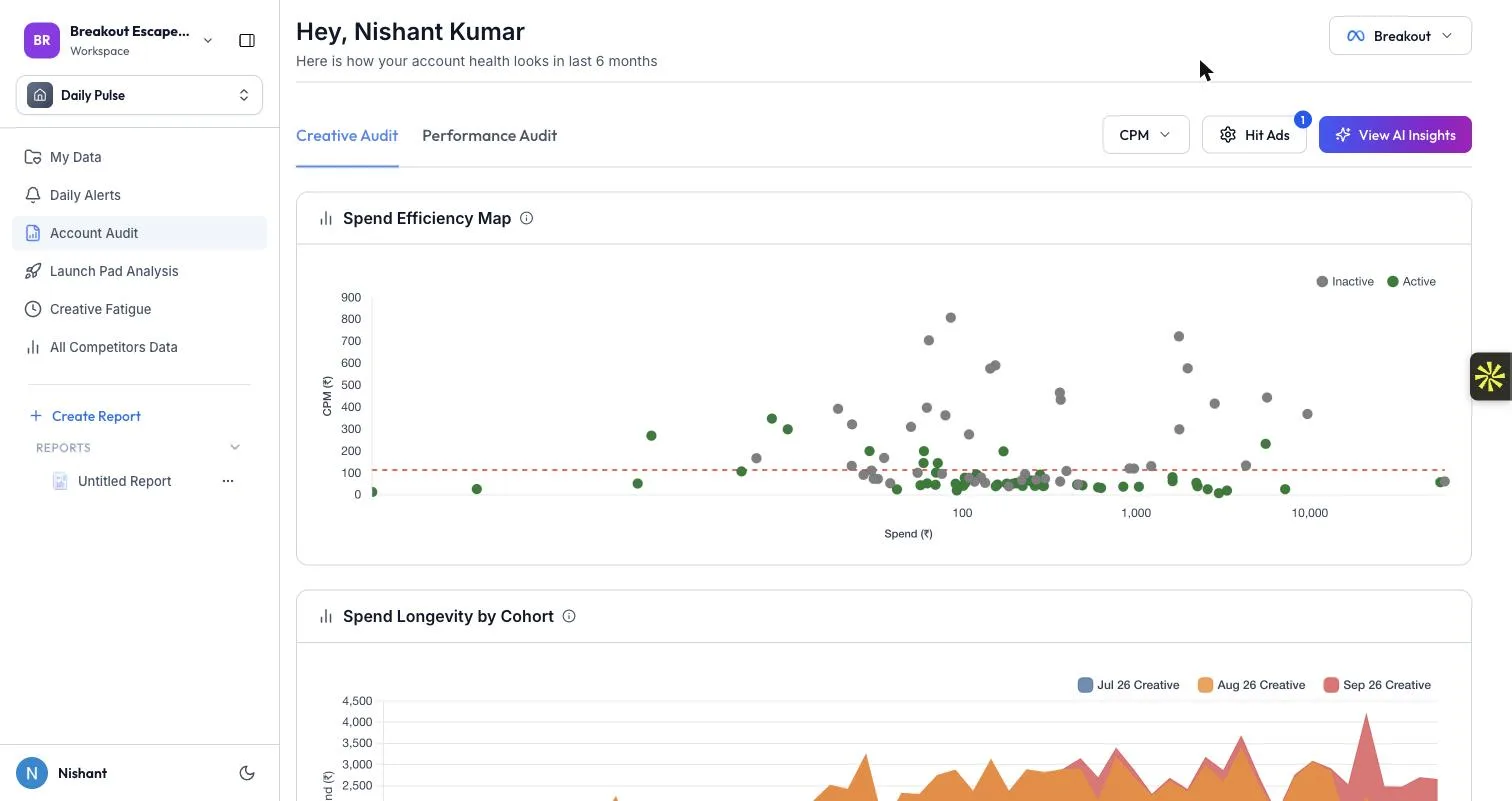Click the Spend Longevity by Cohort chart icon
This screenshot has height=801, width=1512.
[x=326, y=616]
